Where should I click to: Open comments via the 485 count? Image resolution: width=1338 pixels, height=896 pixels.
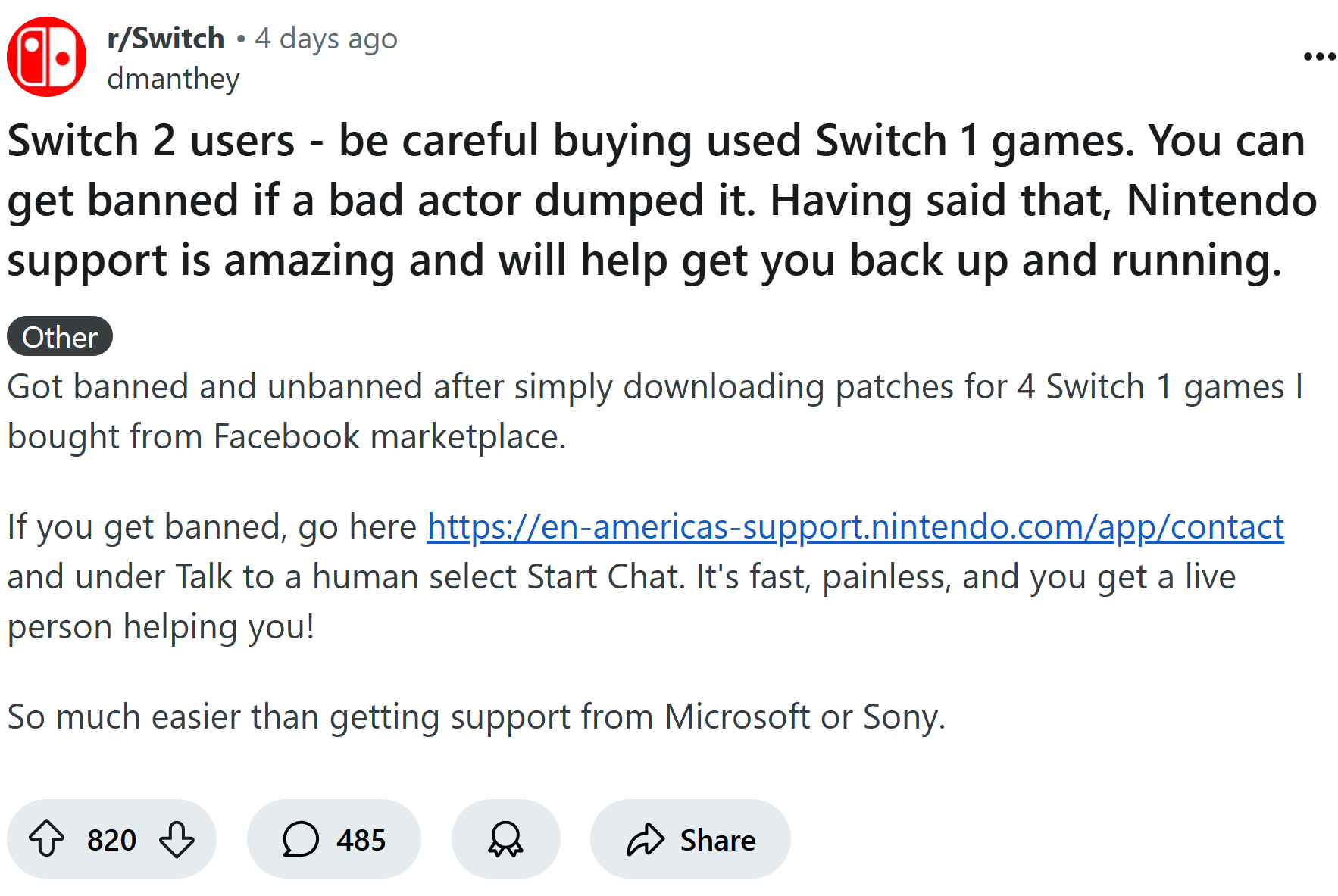click(361, 840)
